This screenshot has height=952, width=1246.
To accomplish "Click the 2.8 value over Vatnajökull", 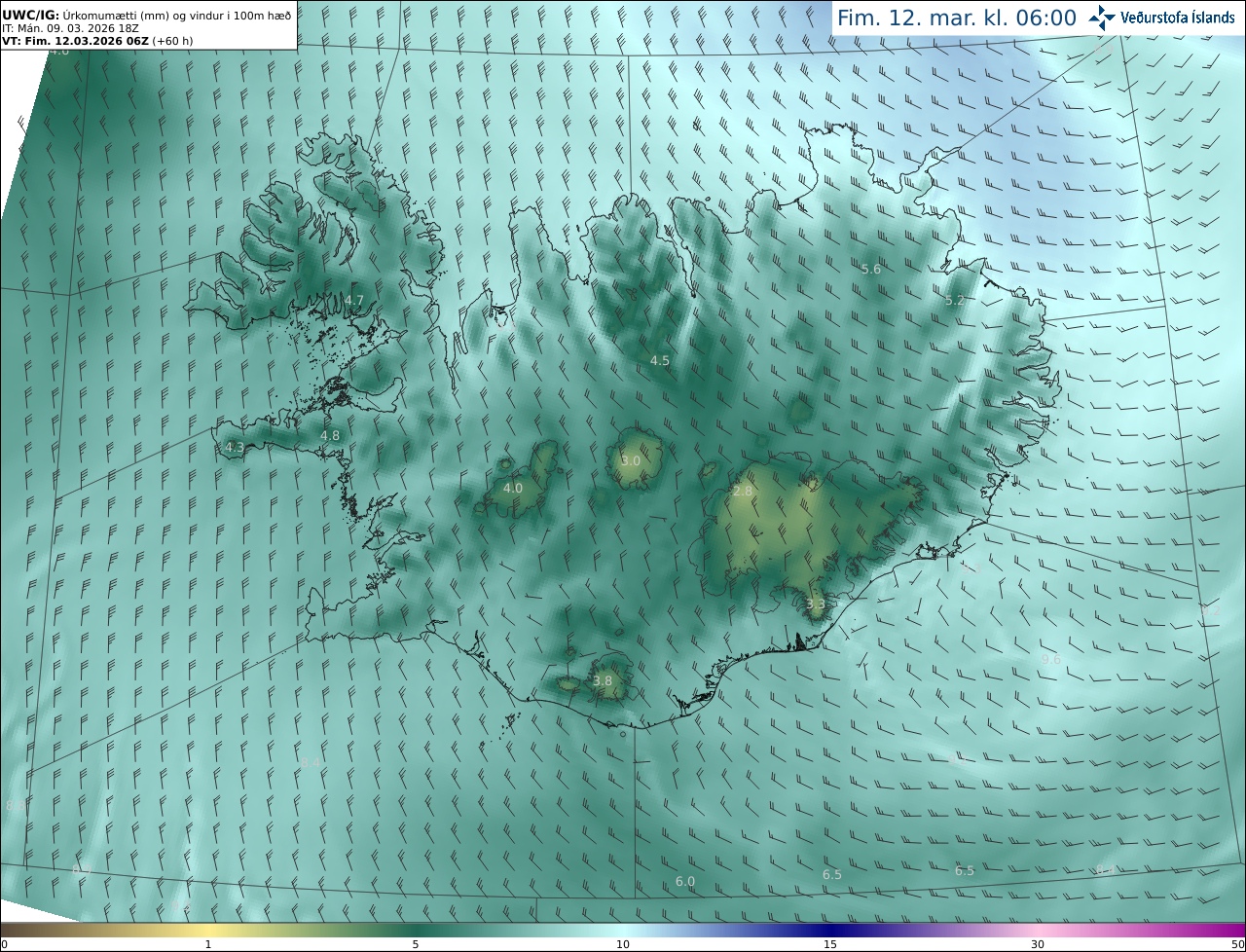I will point(743,491).
